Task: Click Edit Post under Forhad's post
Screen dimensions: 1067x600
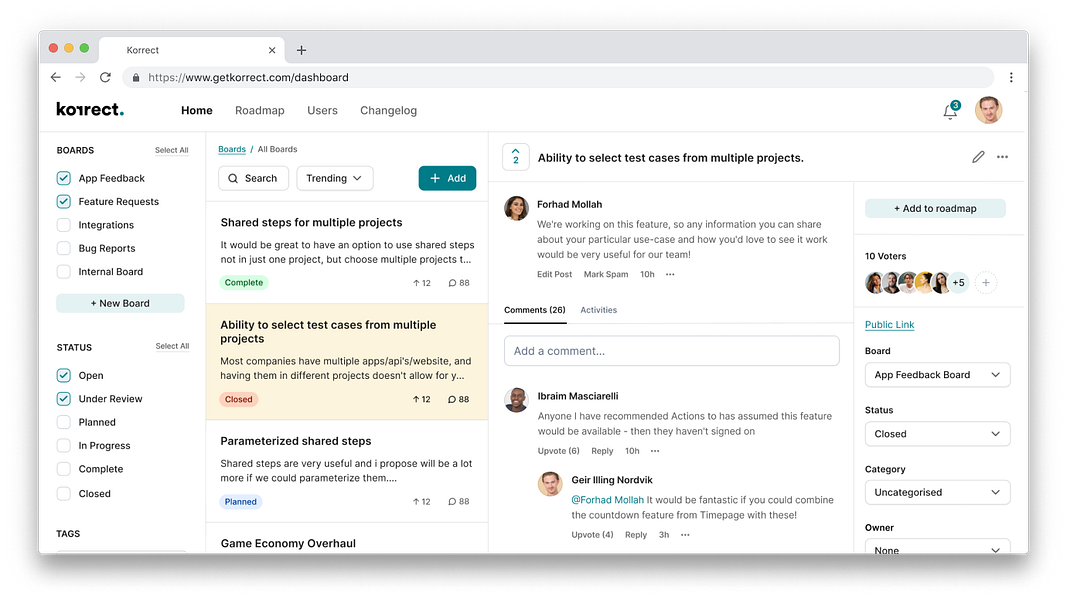Action: click(x=554, y=274)
